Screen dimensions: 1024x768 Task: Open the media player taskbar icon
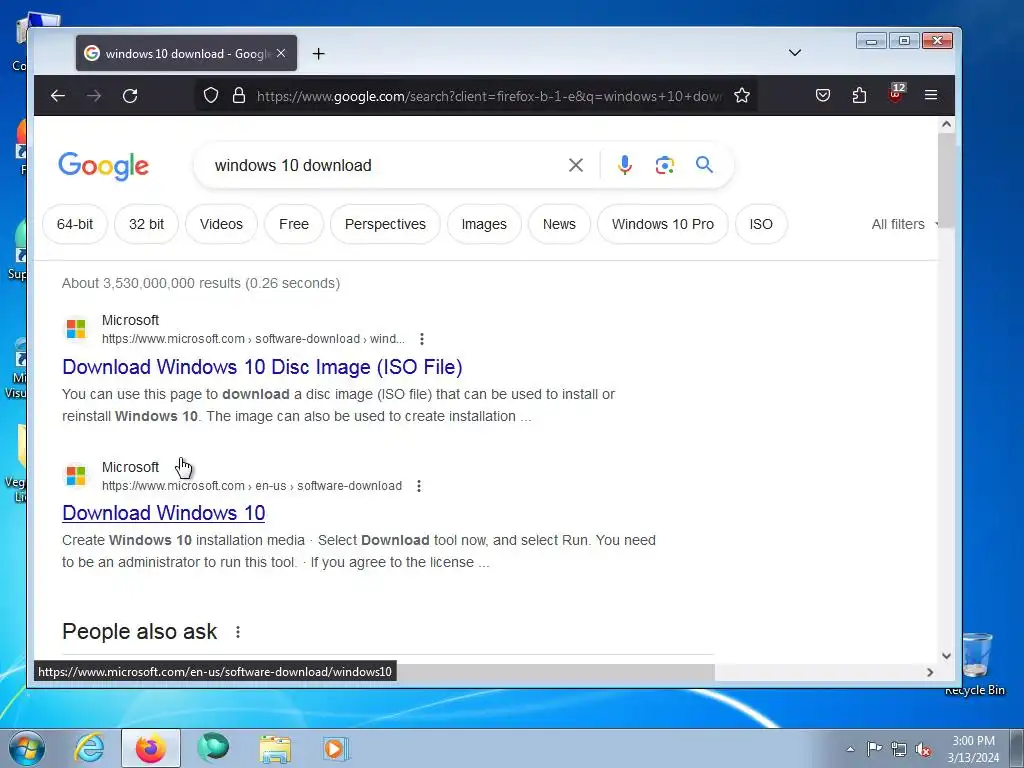coord(336,748)
